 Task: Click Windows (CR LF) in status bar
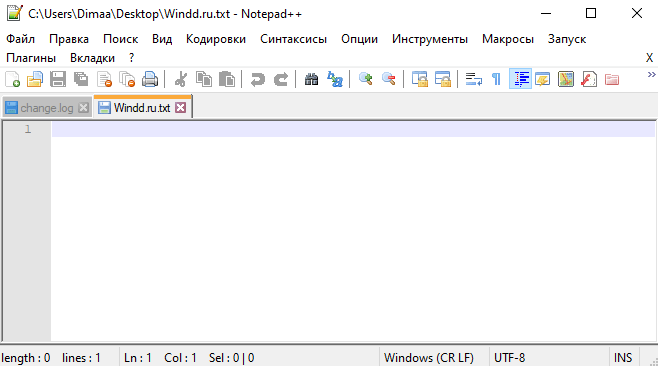coord(429,358)
